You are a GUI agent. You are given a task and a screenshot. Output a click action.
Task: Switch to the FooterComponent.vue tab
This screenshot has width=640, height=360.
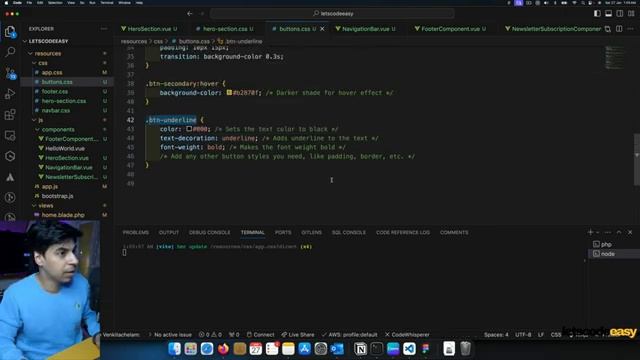450,29
